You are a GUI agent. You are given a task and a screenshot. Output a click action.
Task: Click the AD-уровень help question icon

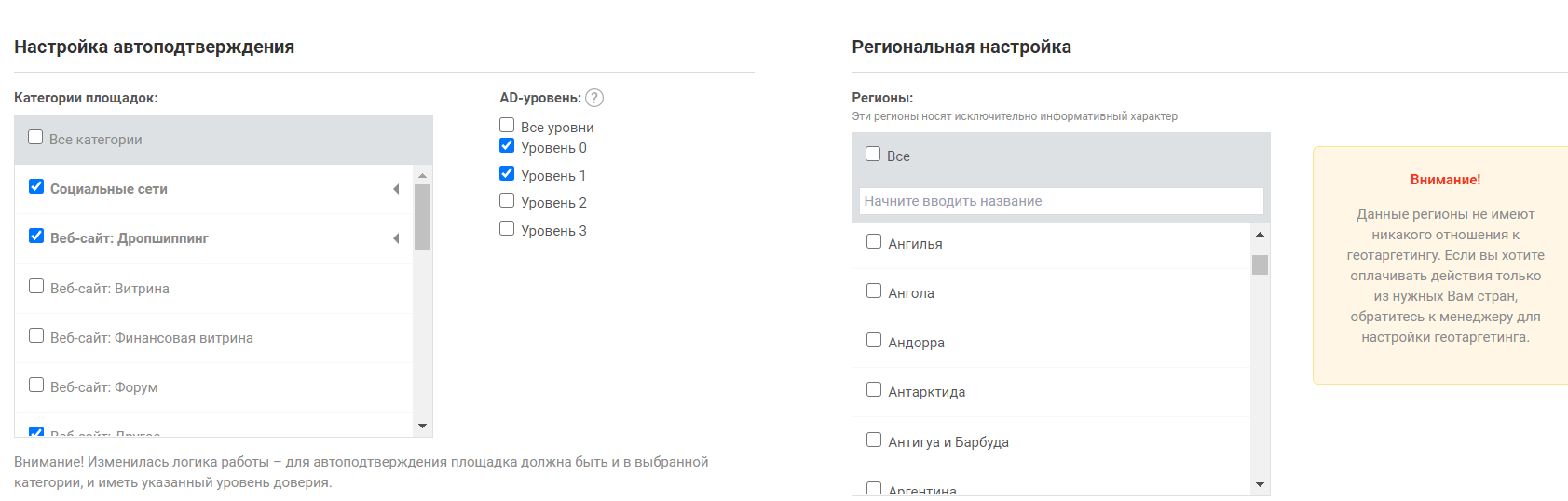coord(594,98)
